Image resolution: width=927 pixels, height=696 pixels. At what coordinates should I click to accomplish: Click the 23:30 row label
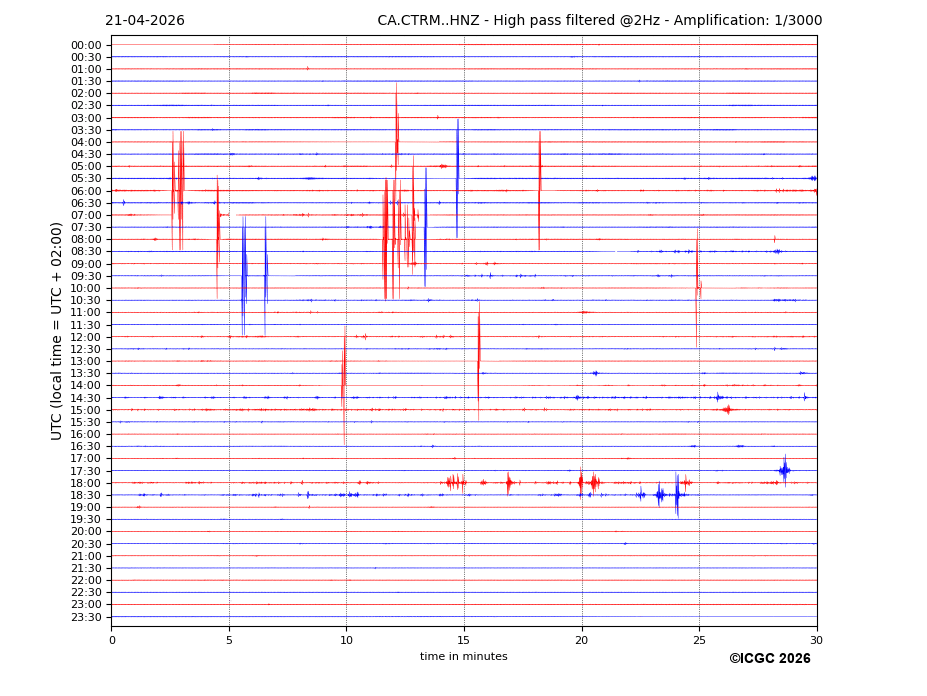coord(86,617)
